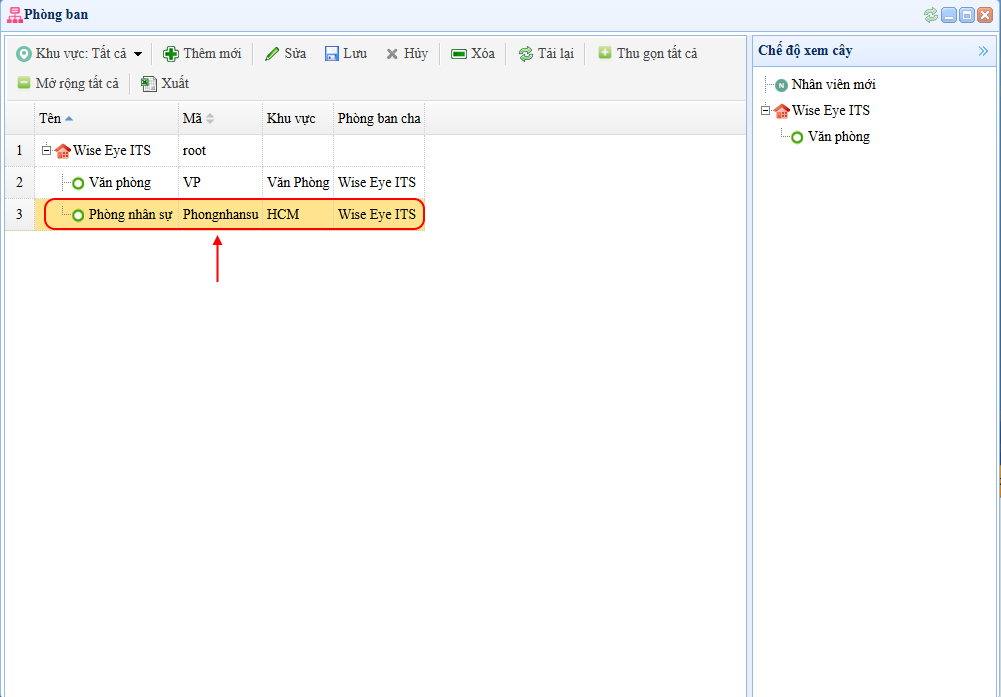Image resolution: width=1001 pixels, height=697 pixels.
Task: Select the Văn phòng row in grid
Action: tap(119, 183)
